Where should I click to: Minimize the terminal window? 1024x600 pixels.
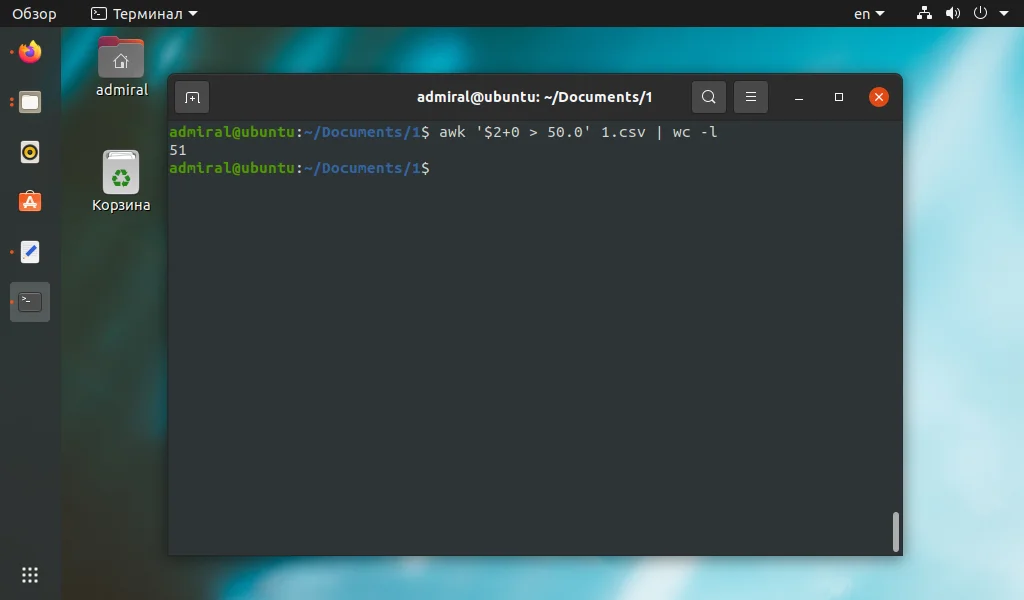tap(799, 97)
